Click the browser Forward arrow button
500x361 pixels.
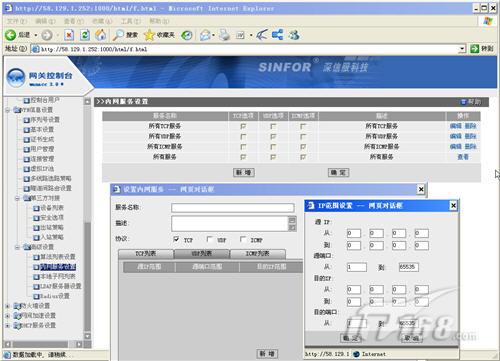point(47,35)
